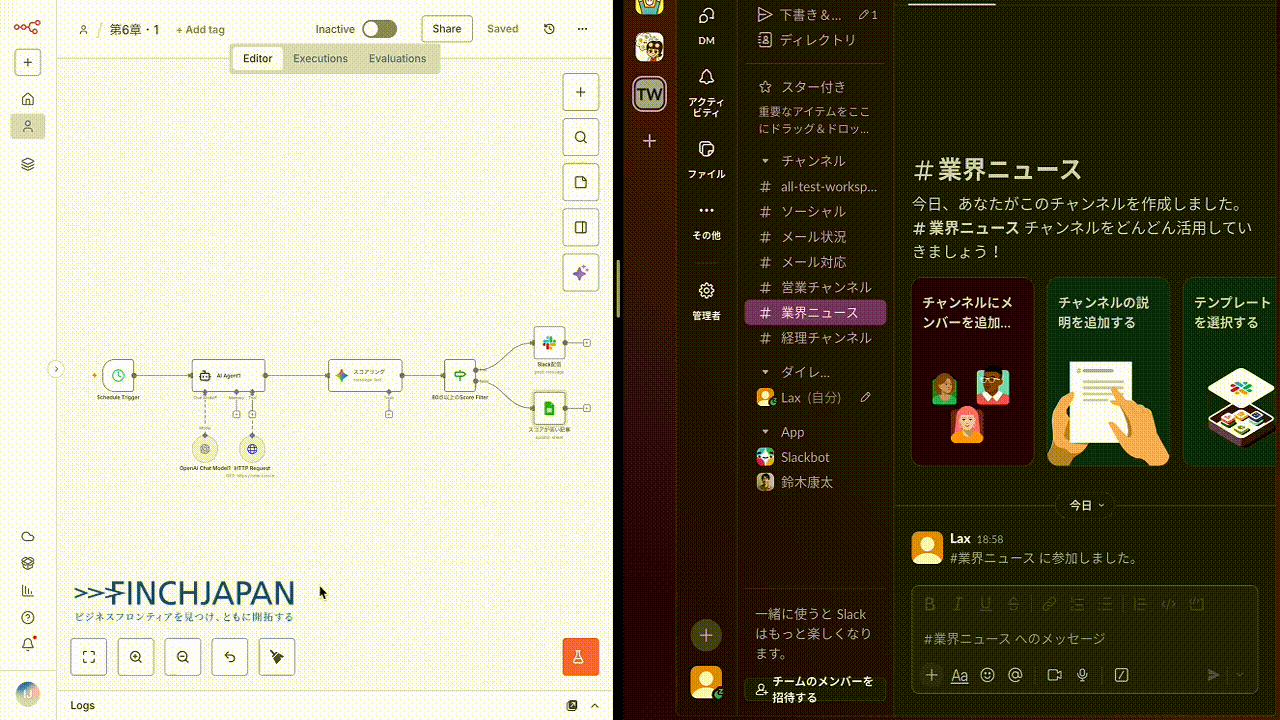Click the workflow history clock icon
1280x720 pixels.
point(549,29)
